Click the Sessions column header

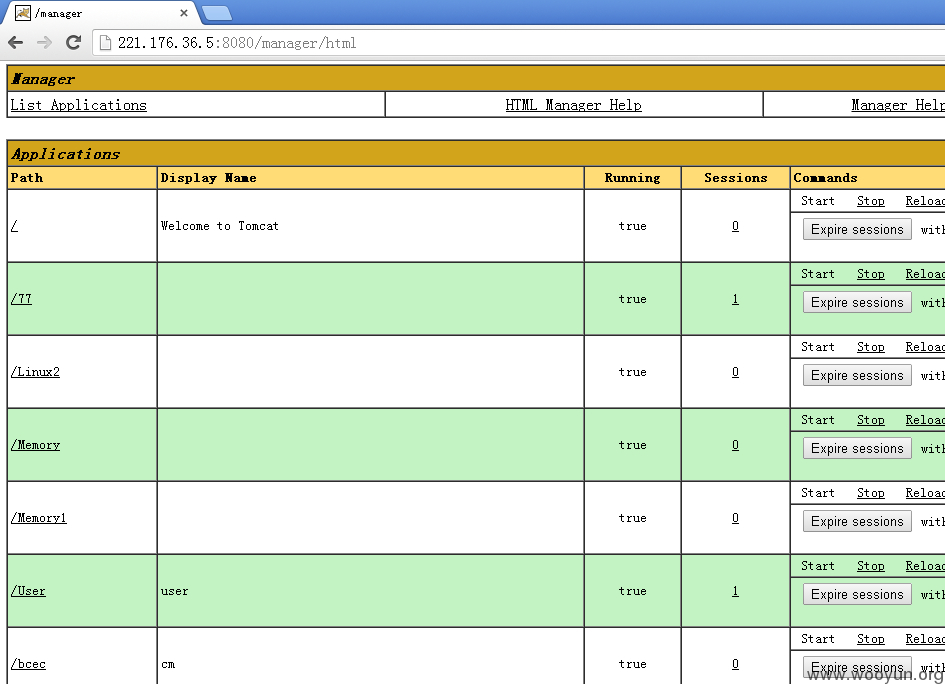coord(735,178)
